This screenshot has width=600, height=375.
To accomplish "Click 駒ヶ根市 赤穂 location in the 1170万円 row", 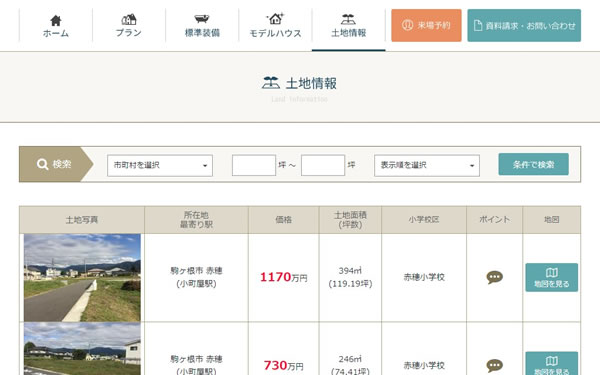I will [x=196, y=271].
